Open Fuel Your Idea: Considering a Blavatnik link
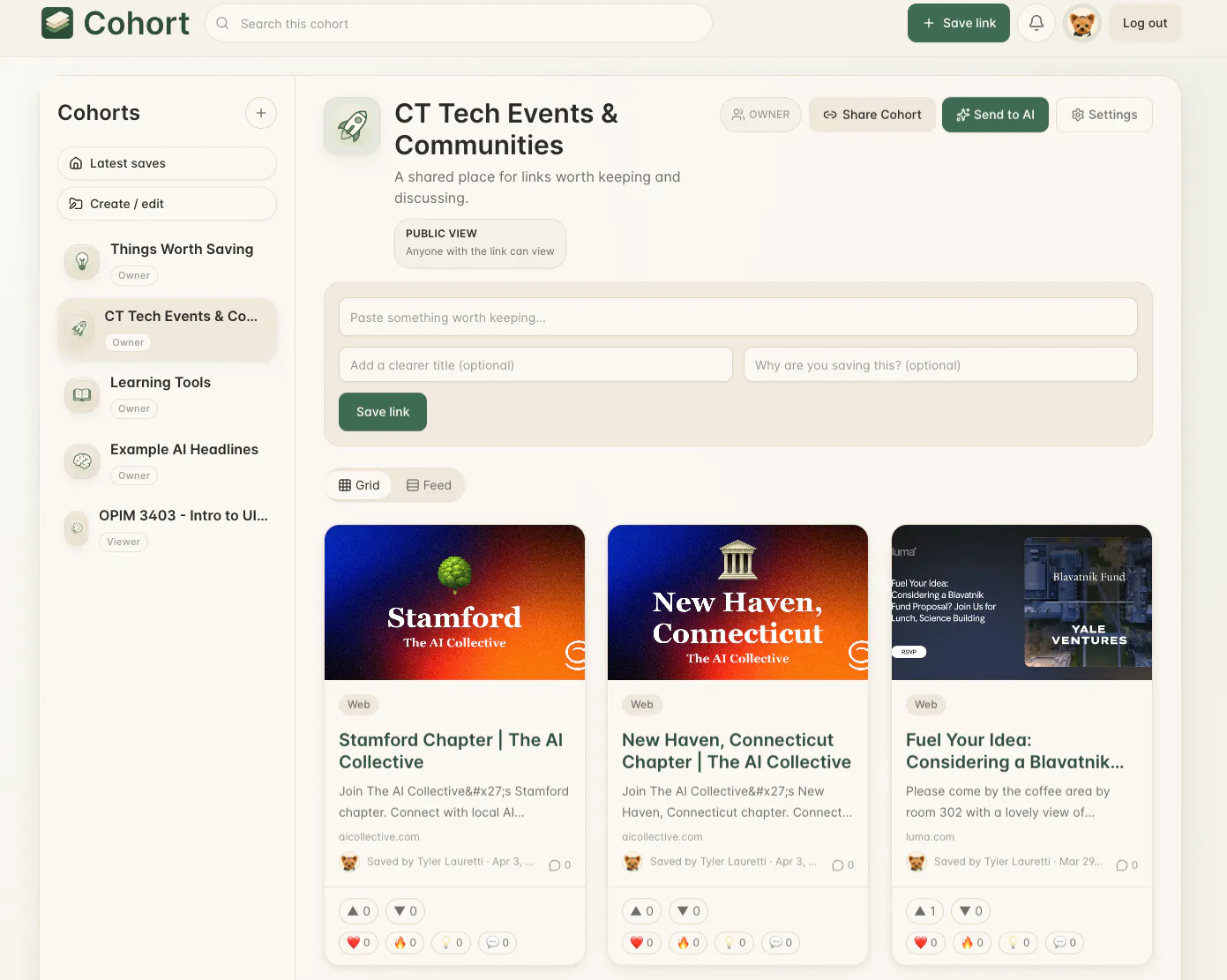 click(x=1014, y=751)
